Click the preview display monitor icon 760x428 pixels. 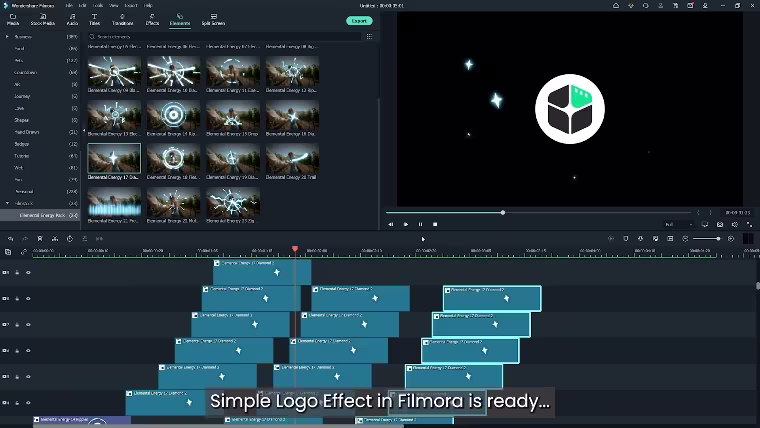pyautogui.click(x=705, y=224)
